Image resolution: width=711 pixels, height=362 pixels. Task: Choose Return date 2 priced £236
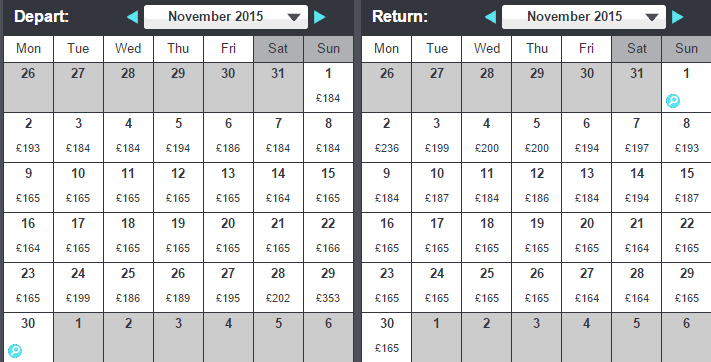(386, 137)
